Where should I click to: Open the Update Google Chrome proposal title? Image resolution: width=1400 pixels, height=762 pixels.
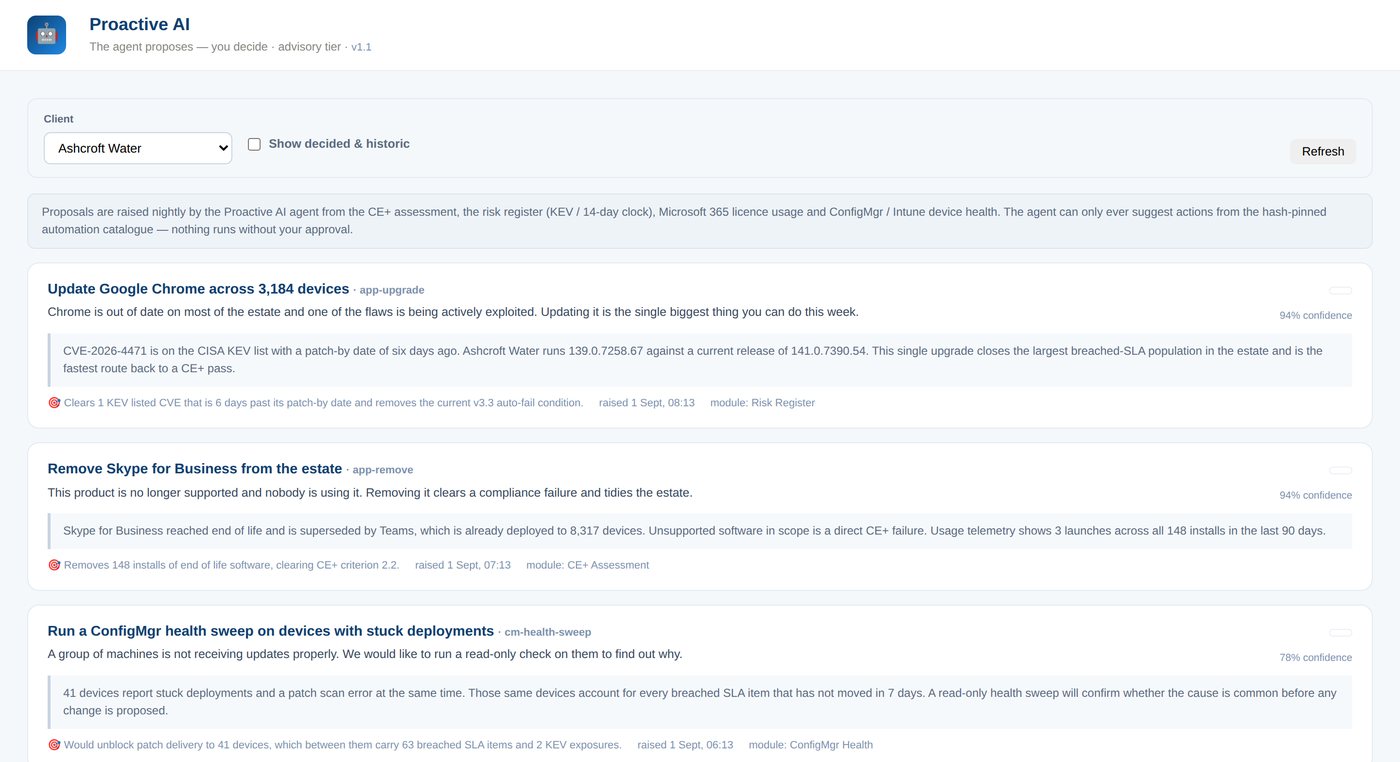click(x=198, y=289)
